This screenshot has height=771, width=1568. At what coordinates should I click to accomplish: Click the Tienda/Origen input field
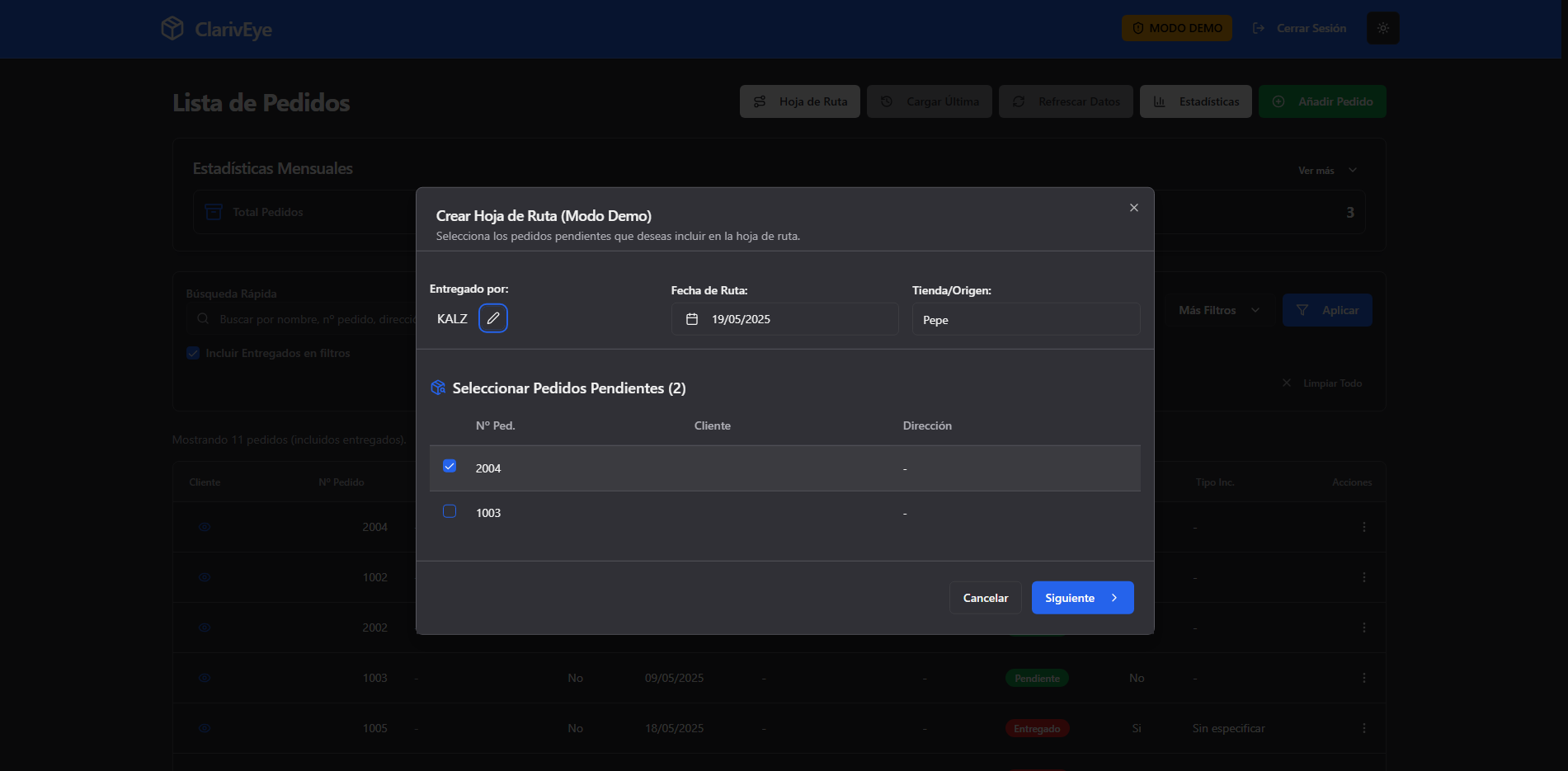coord(1025,319)
